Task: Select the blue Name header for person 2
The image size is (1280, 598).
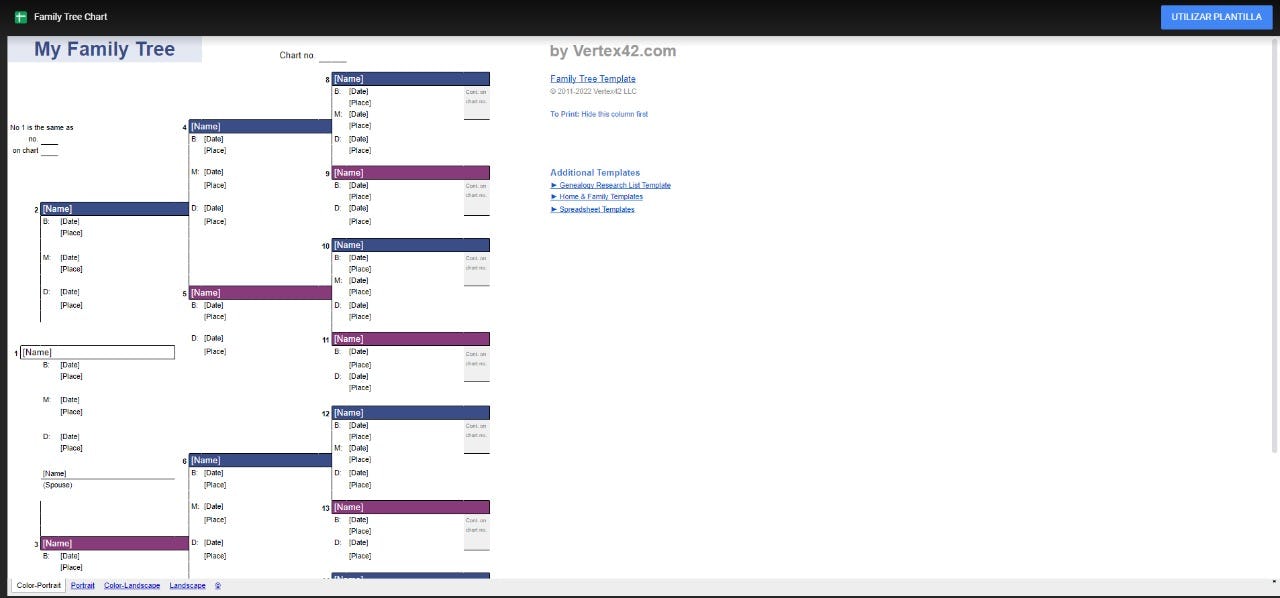Action: pos(114,209)
